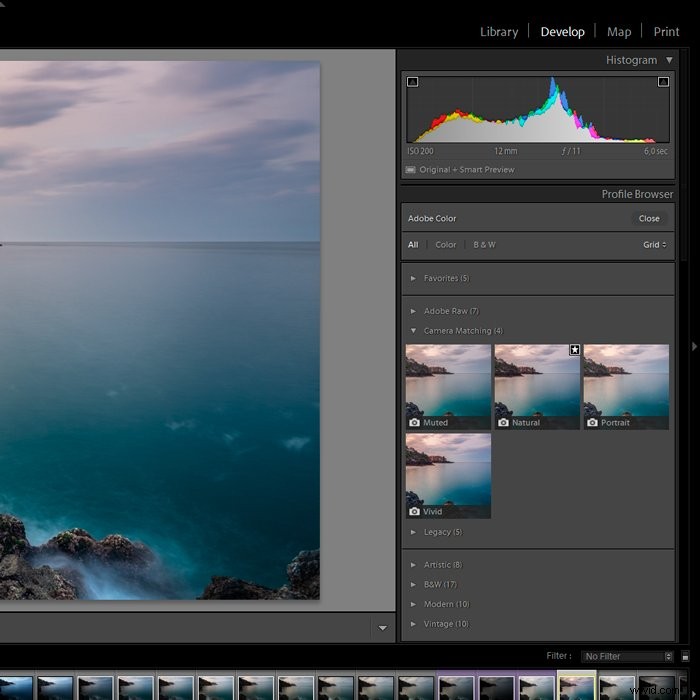This screenshot has height=700, width=700.
Task: Click the camera icon on Vivid profile
Action: pos(414,512)
